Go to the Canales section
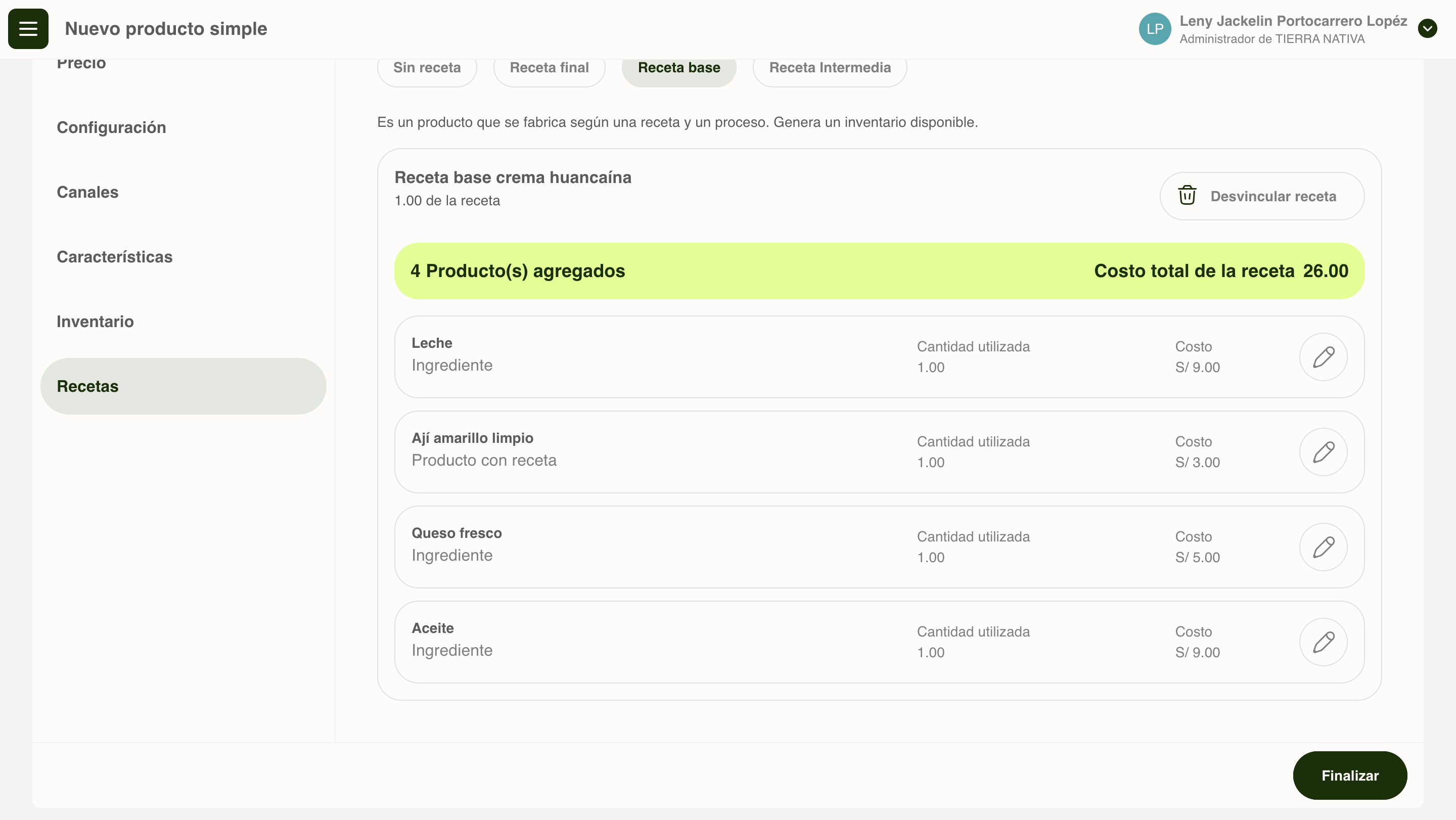Image resolution: width=1456 pixels, height=820 pixels. (87, 192)
